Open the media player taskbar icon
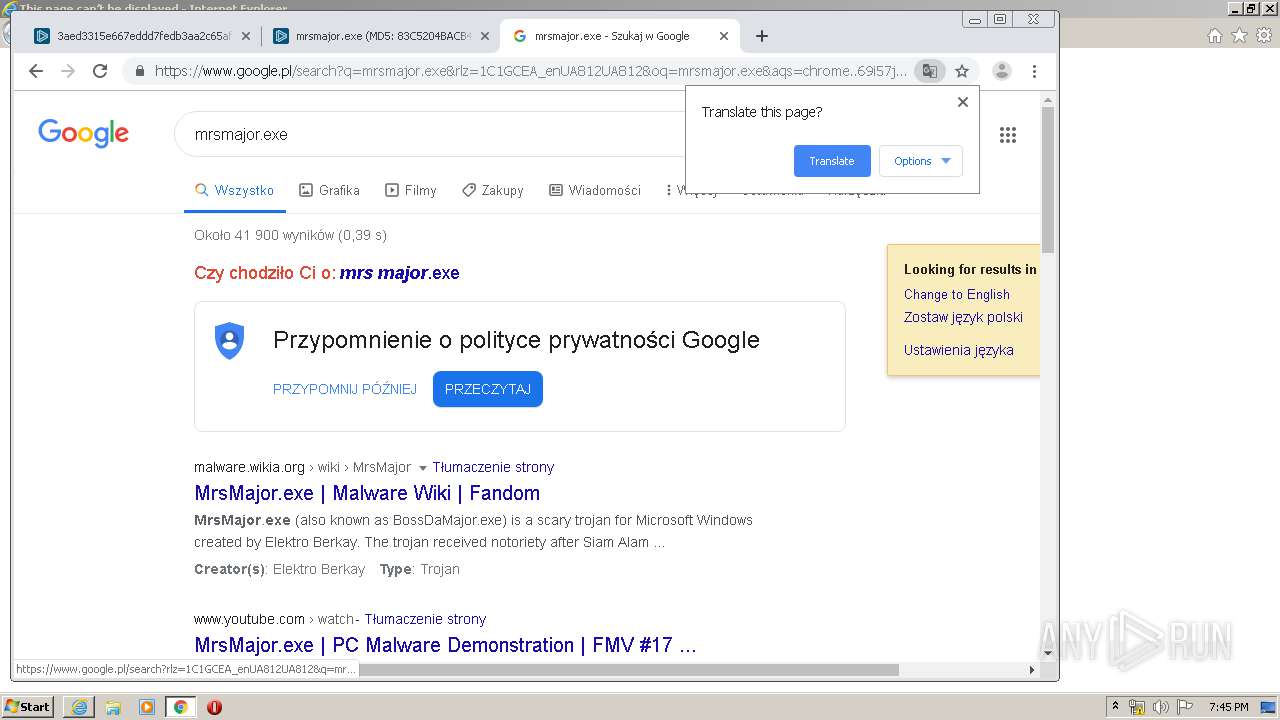The image size is (1280, 720). coord(147,707)
